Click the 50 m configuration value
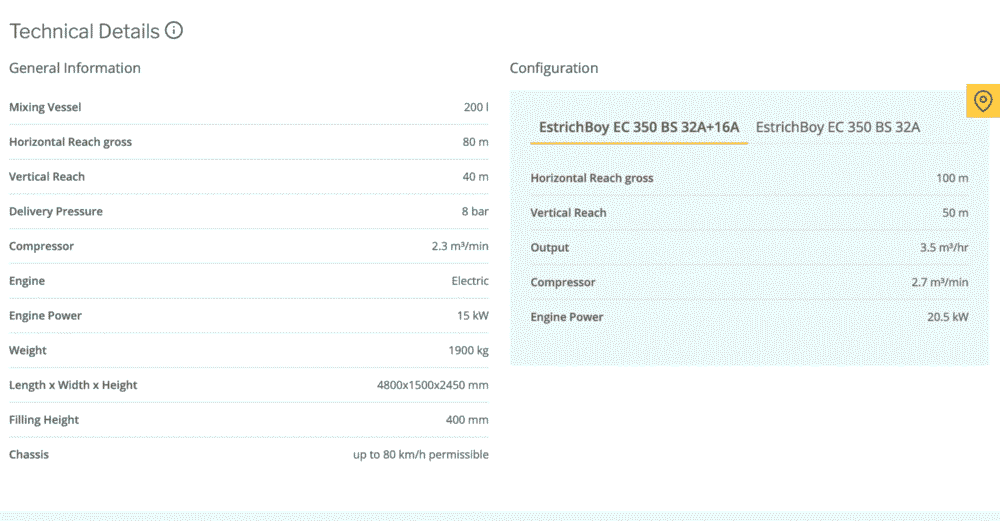1000x521 pixels. (x=955, y=213)
